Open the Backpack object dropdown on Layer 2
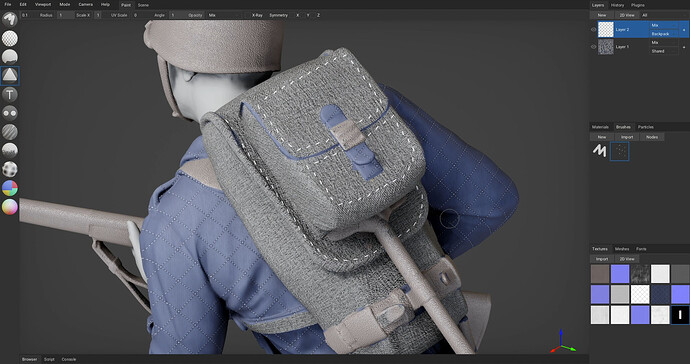This screenshot has width=690, height=364. pos(664,34)
